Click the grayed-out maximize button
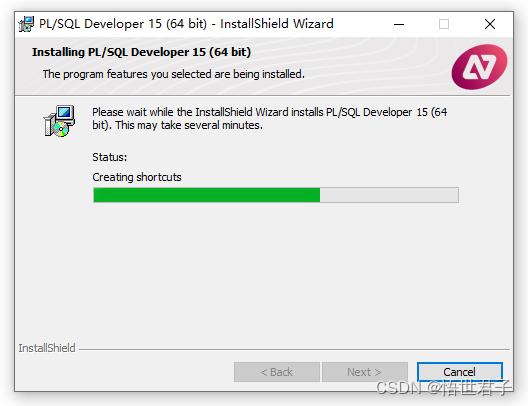 point(444,24)
